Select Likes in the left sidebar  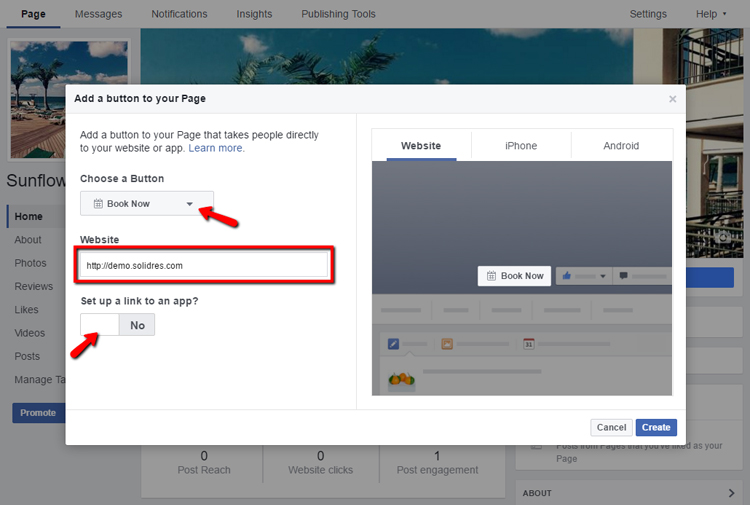[x=26, y=309]
